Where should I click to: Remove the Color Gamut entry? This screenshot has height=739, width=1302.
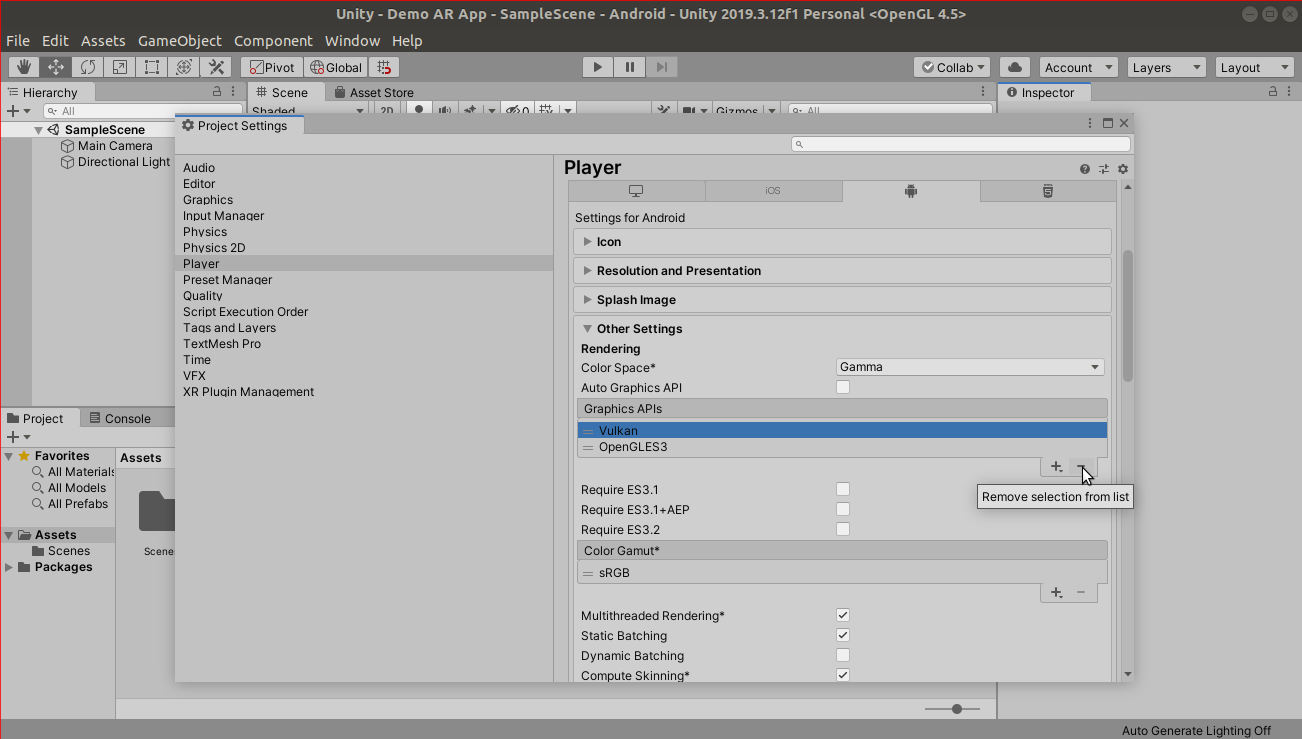(x=1082, y=593)
